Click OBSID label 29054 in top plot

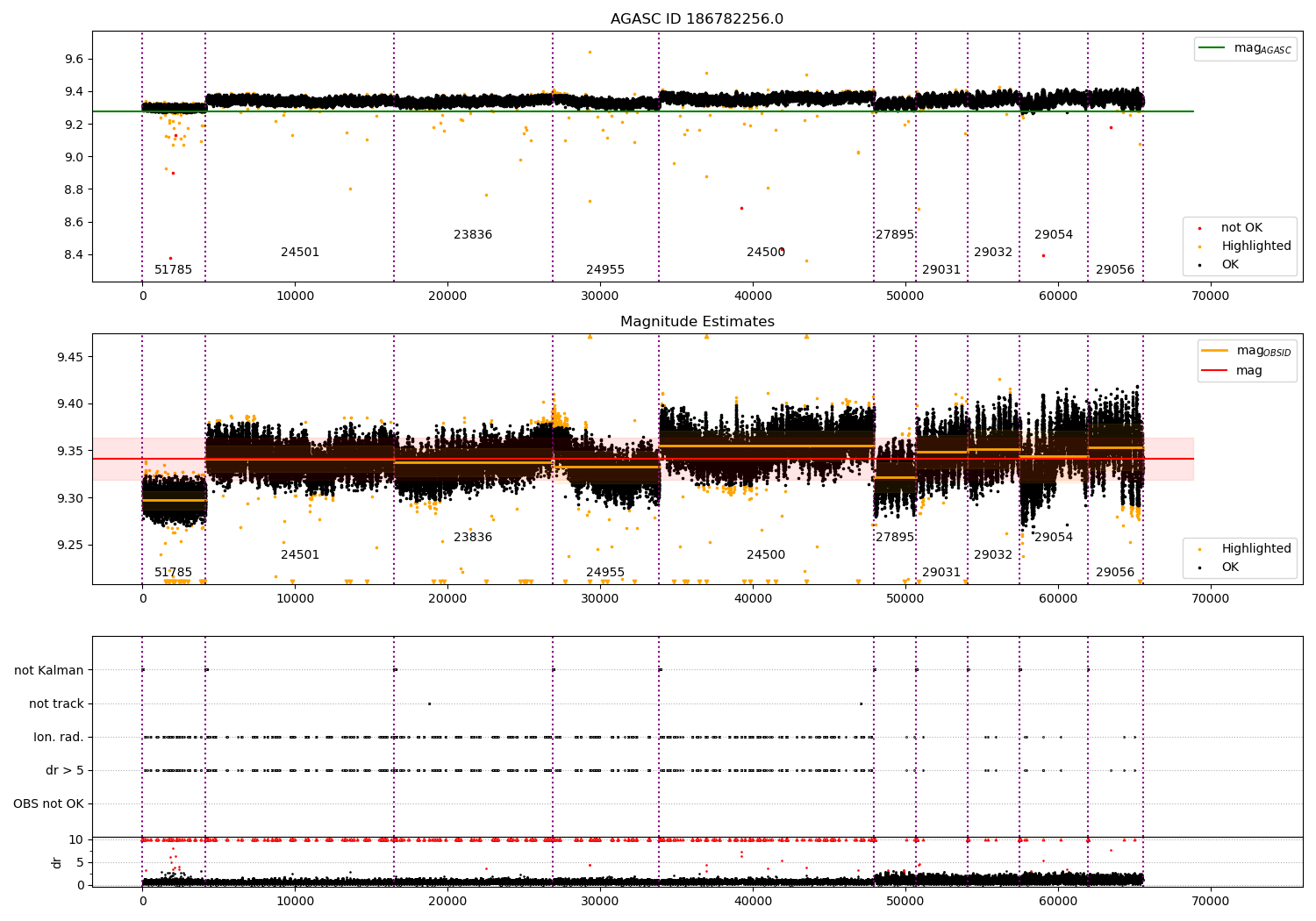pyautogui.click(x=1054, y=235)
